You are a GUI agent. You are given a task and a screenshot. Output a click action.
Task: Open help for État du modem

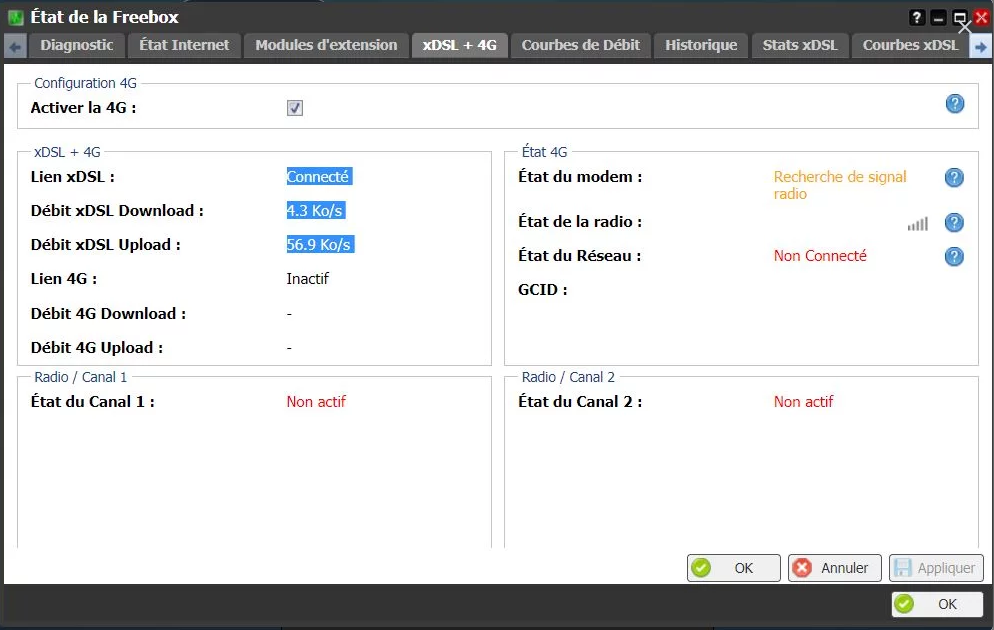tap(954, 177)
